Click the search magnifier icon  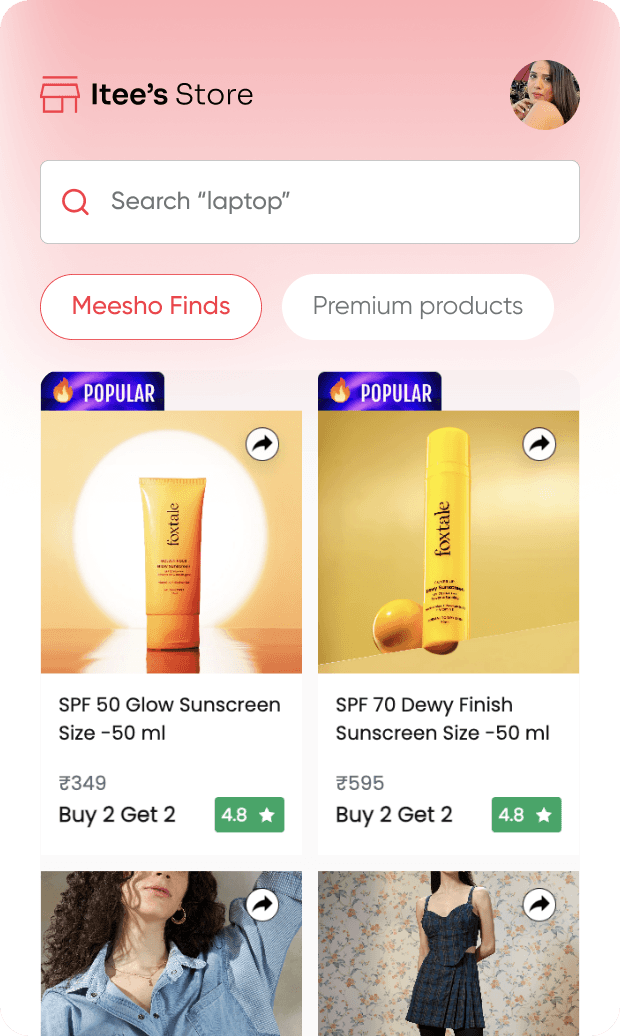pos(75,202)
